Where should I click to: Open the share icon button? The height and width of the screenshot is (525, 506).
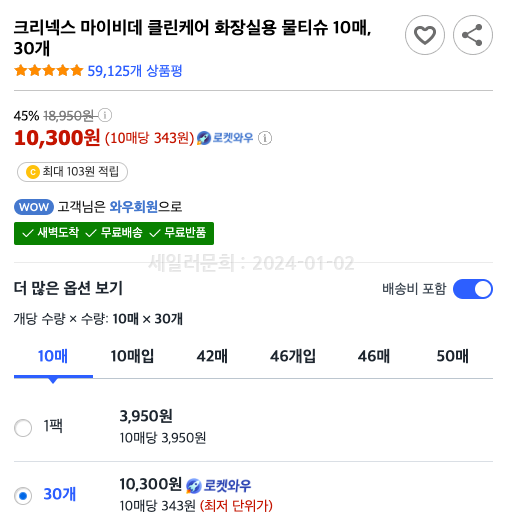pos(473,35)
